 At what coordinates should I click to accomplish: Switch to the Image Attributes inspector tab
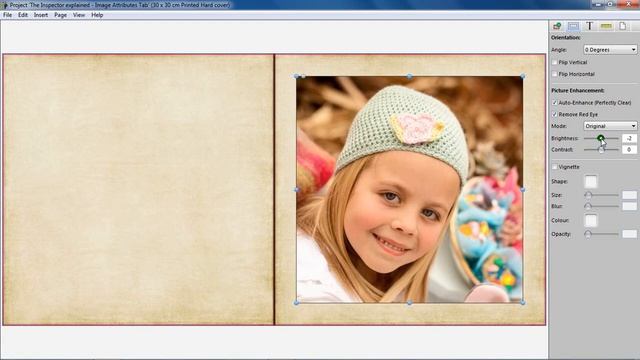573,26
